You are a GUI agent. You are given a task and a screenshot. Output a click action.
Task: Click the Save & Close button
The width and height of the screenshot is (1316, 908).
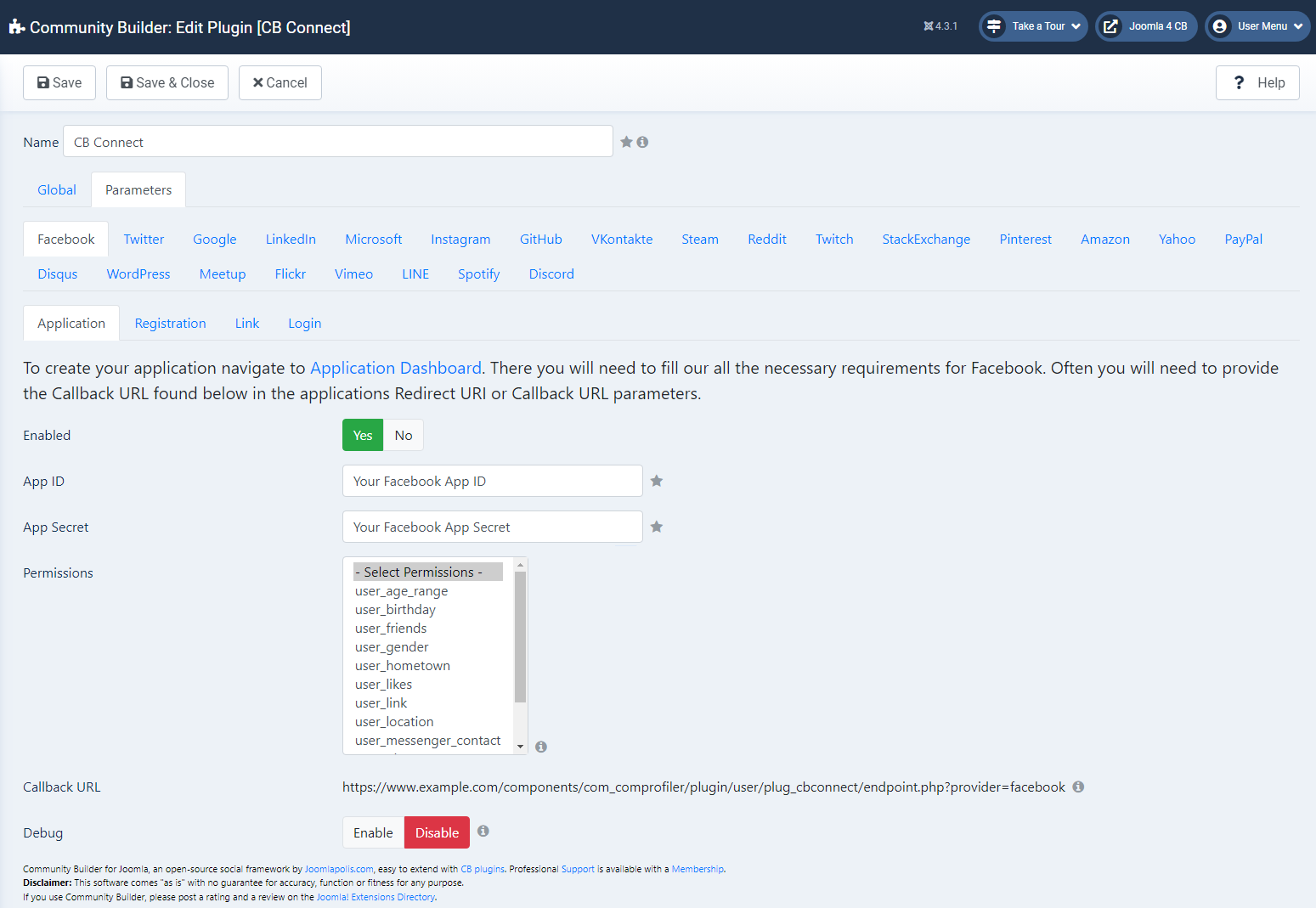pyautogui.click(x=167, y=82)
